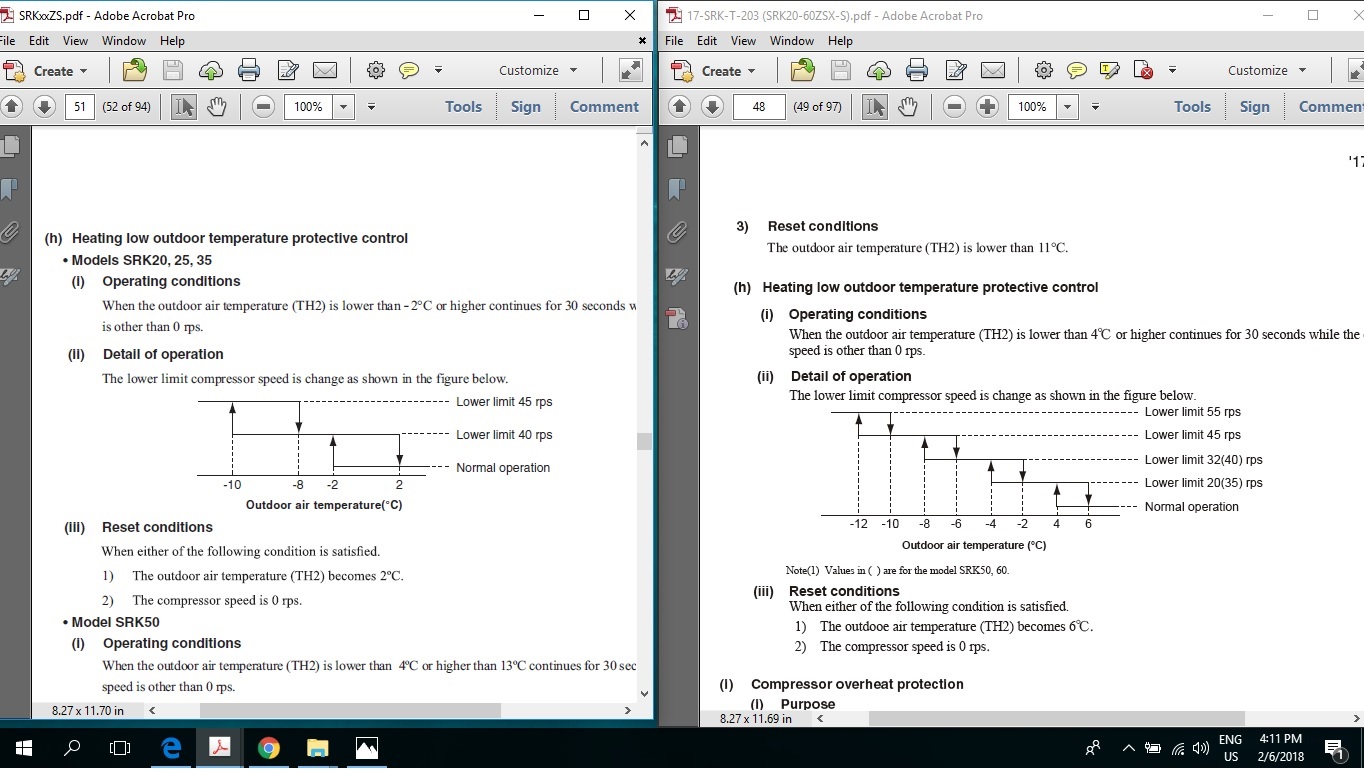1364x776 pixels.
Task: Open Sign pane in 17-SRK-T-203 window
Action: click(1255, 106)
